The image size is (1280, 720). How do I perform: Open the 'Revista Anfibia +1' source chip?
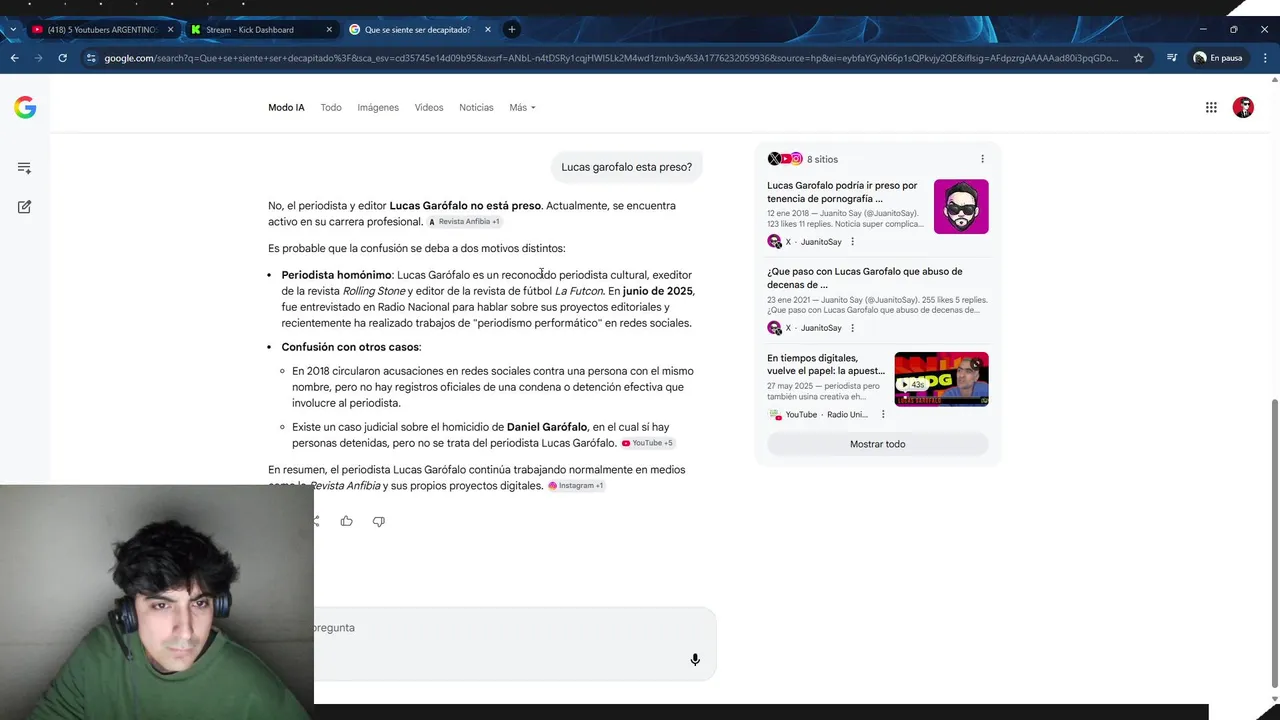pos(465,222)
